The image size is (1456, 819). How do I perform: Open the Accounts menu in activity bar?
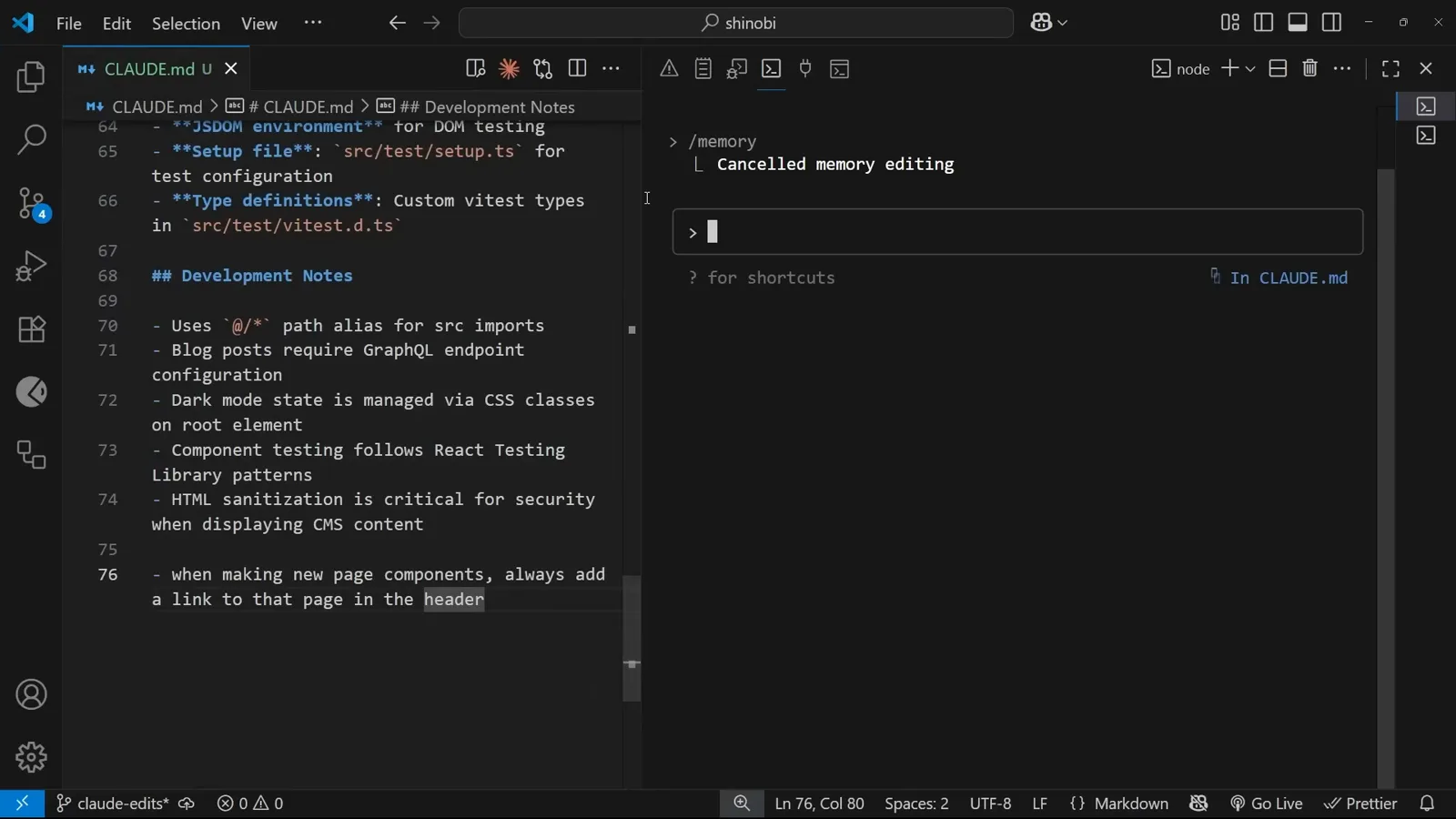pyautogui.click(x=31, y=695)
